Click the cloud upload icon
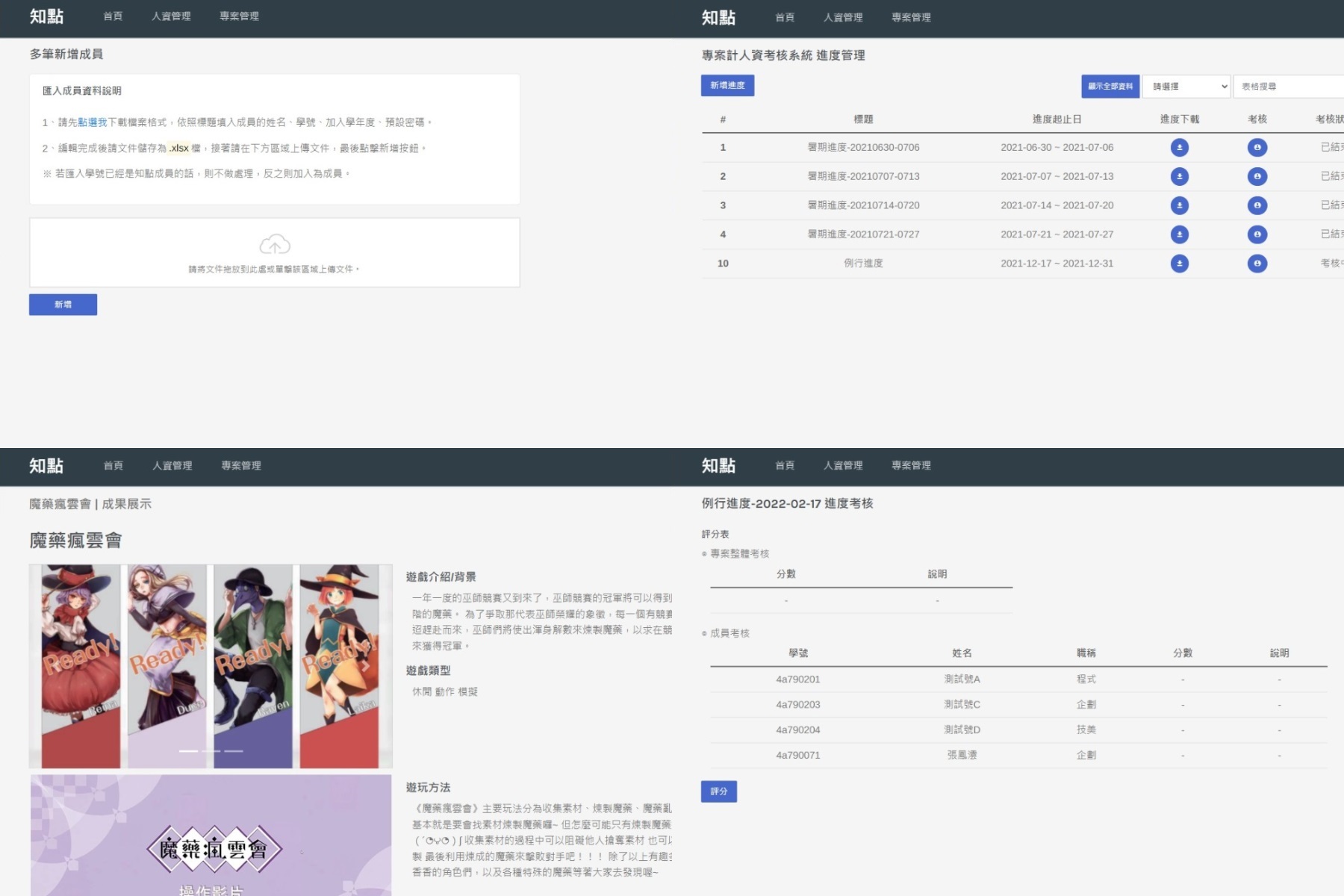The height and width of the screenshot is (896, 1344). pos(276,243)
